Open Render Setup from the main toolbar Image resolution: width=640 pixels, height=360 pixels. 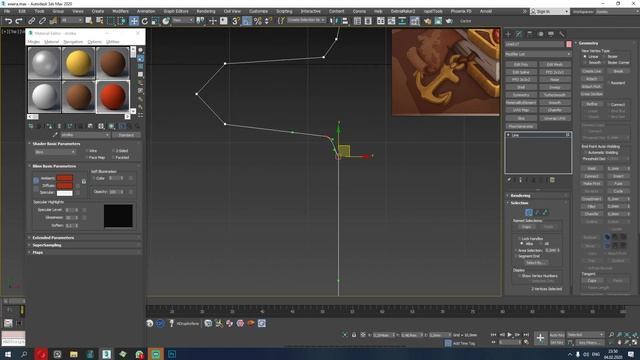427,21
